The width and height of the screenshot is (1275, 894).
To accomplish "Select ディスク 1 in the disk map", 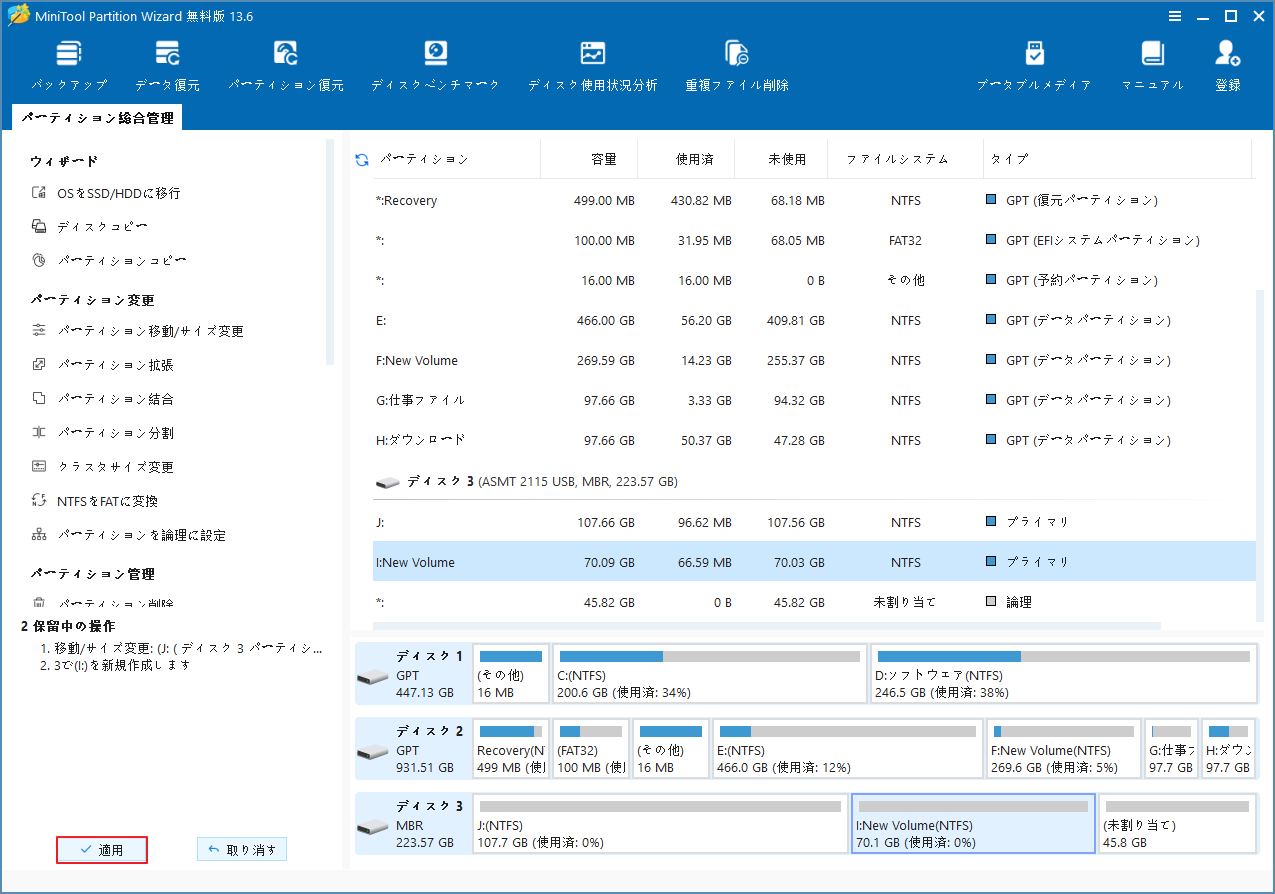I will (412, 674).
